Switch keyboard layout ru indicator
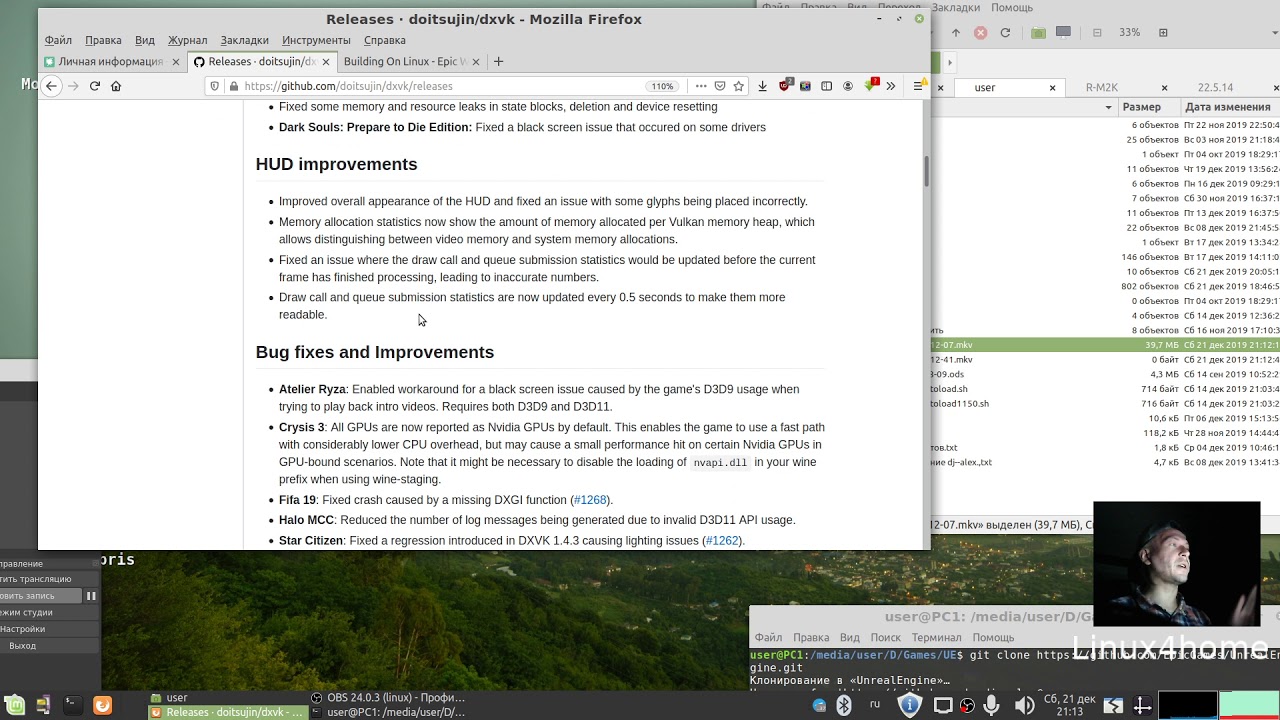The width and height of the screenshot is (1280, 720). coord(875,704)
